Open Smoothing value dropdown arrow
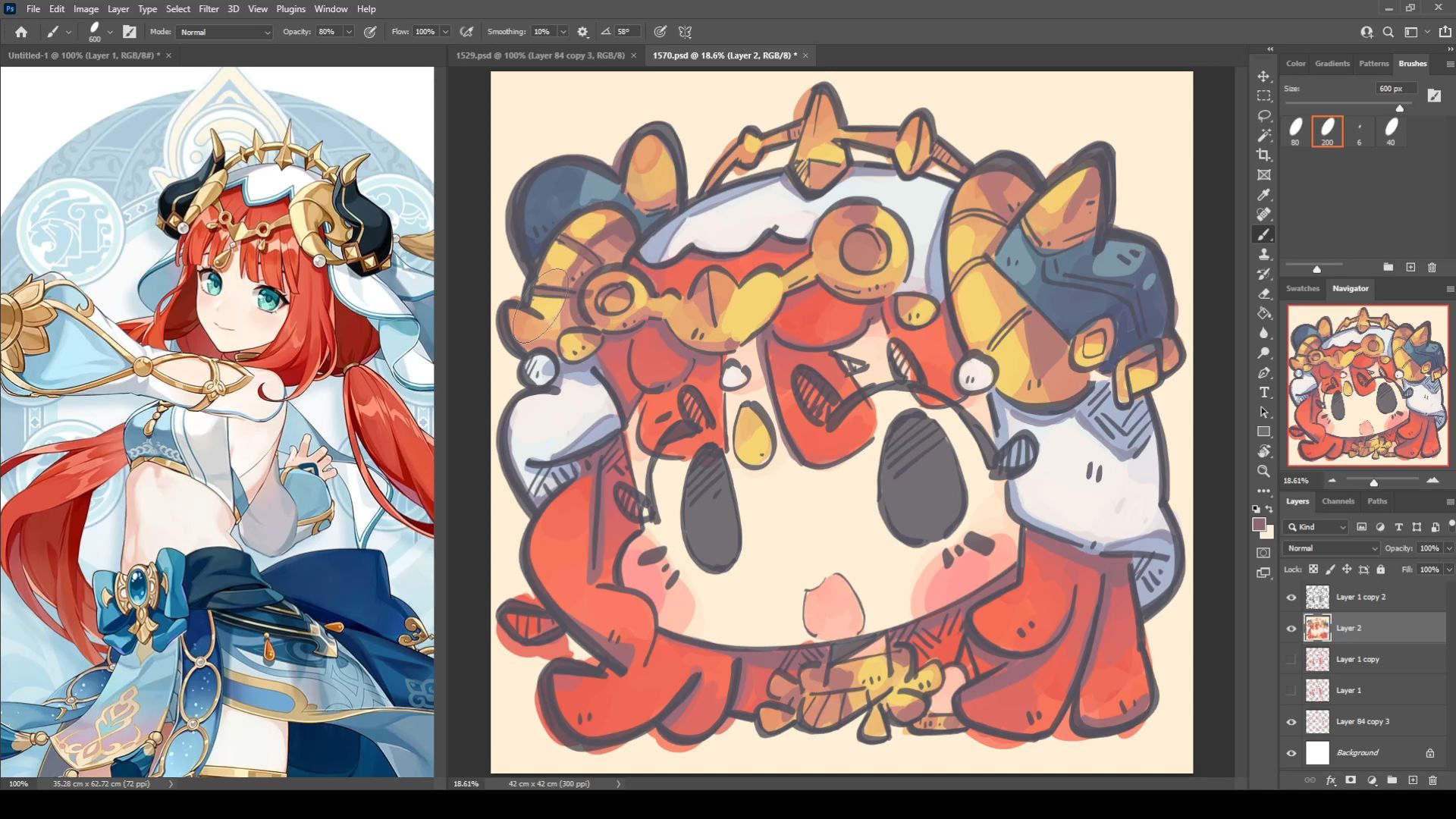The width and height of the screenshot is (1456, 819). tap(563, 32)
